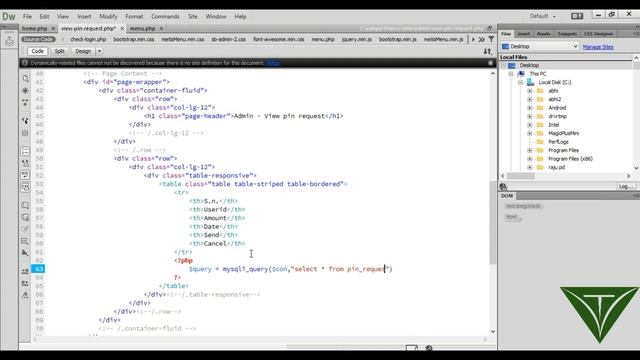Open the Modify menu
Viewport: 640px width, 360px height.
tap(108, 17)
